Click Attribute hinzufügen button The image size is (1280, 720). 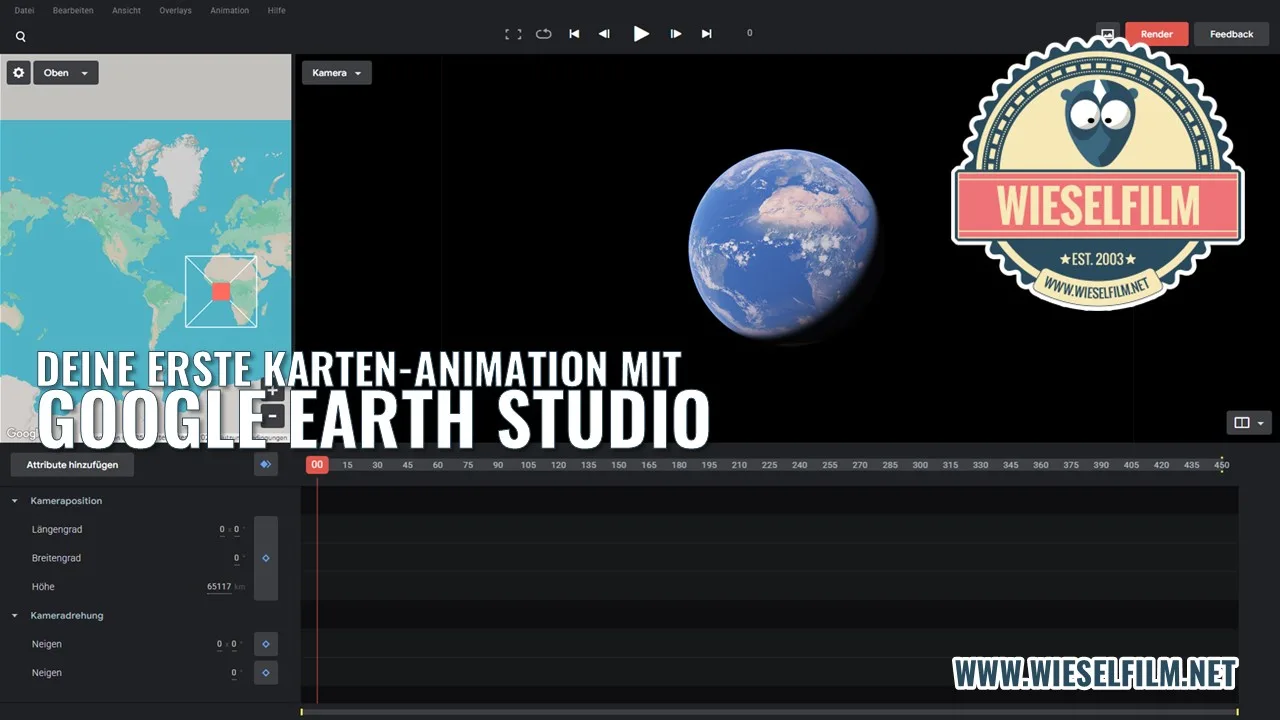click(x=72, y=465)
